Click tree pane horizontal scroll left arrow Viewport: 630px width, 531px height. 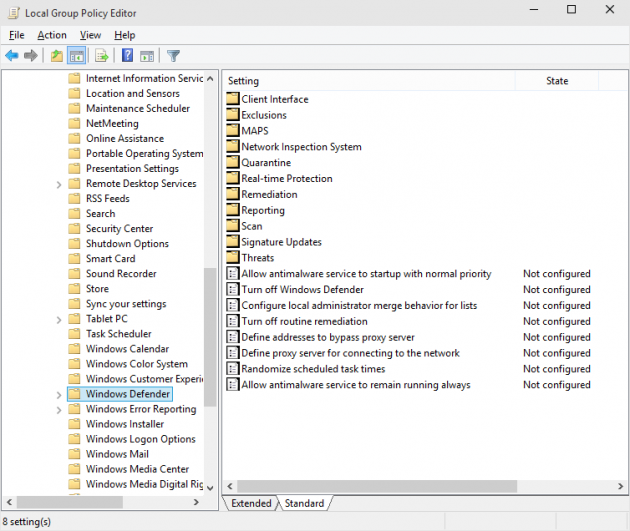[x=10, y=502]
